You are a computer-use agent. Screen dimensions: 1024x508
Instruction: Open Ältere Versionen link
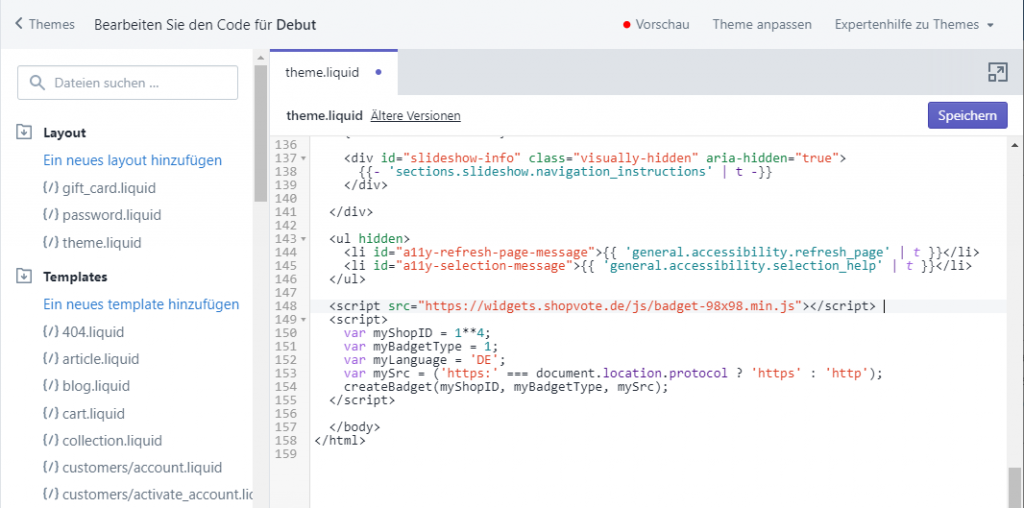415,116
